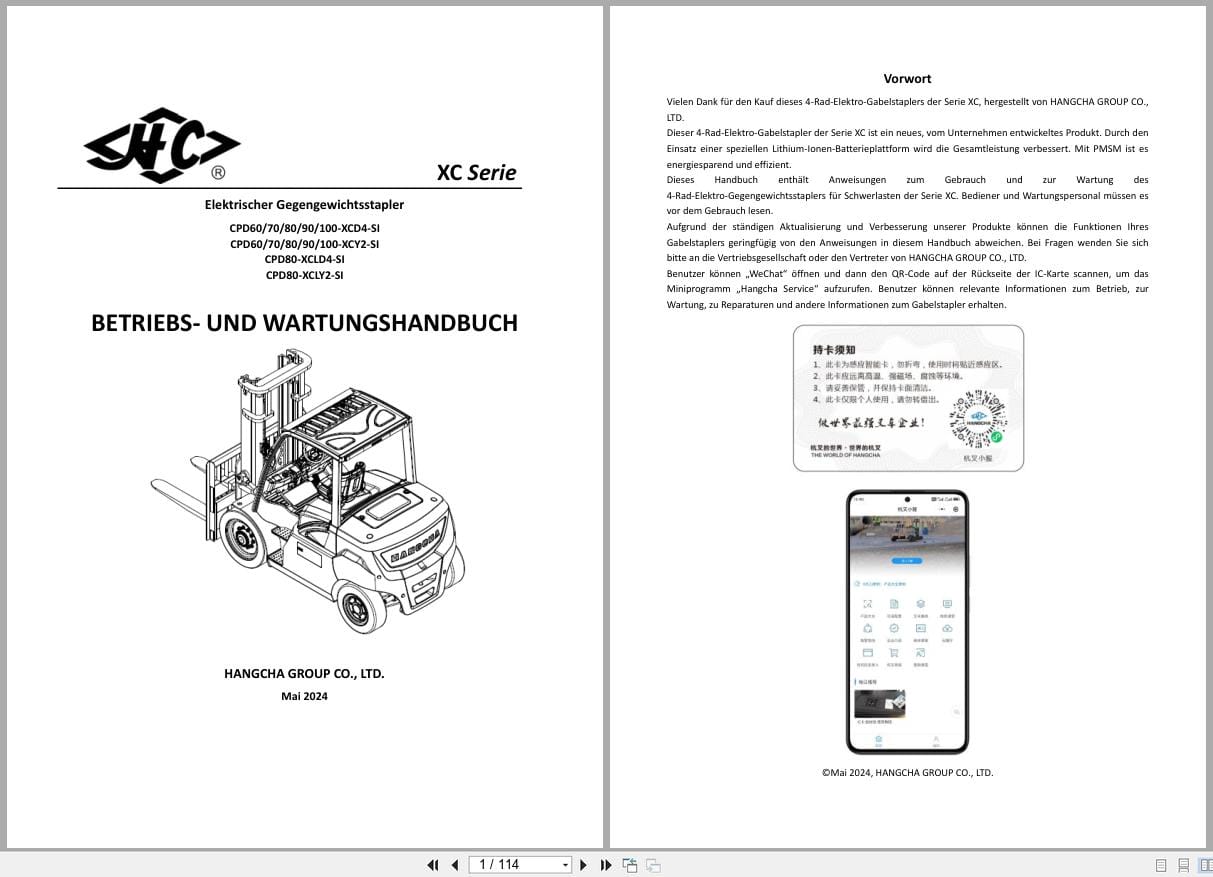Jump to the last page
Screen dimensions: 1213x877
[x=606, y=864]
